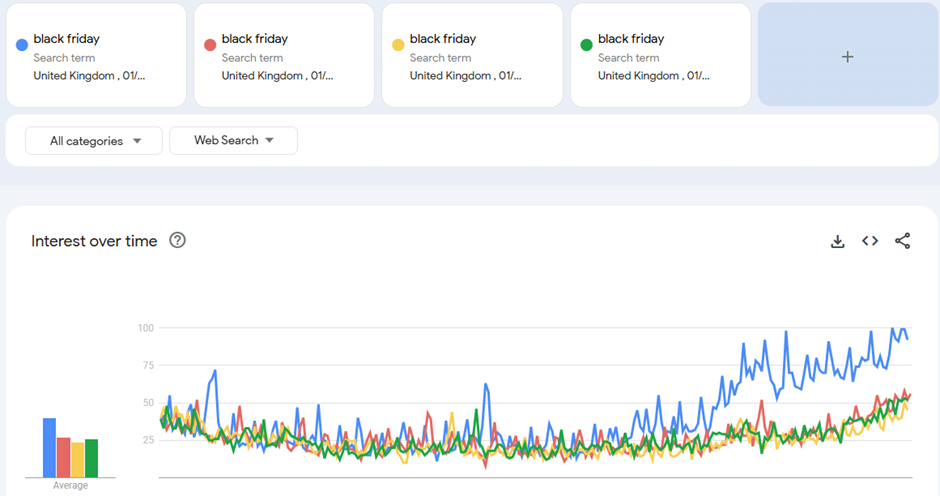940x496 pixels.
Task: Select the green black friday term card
Action: 660,56
